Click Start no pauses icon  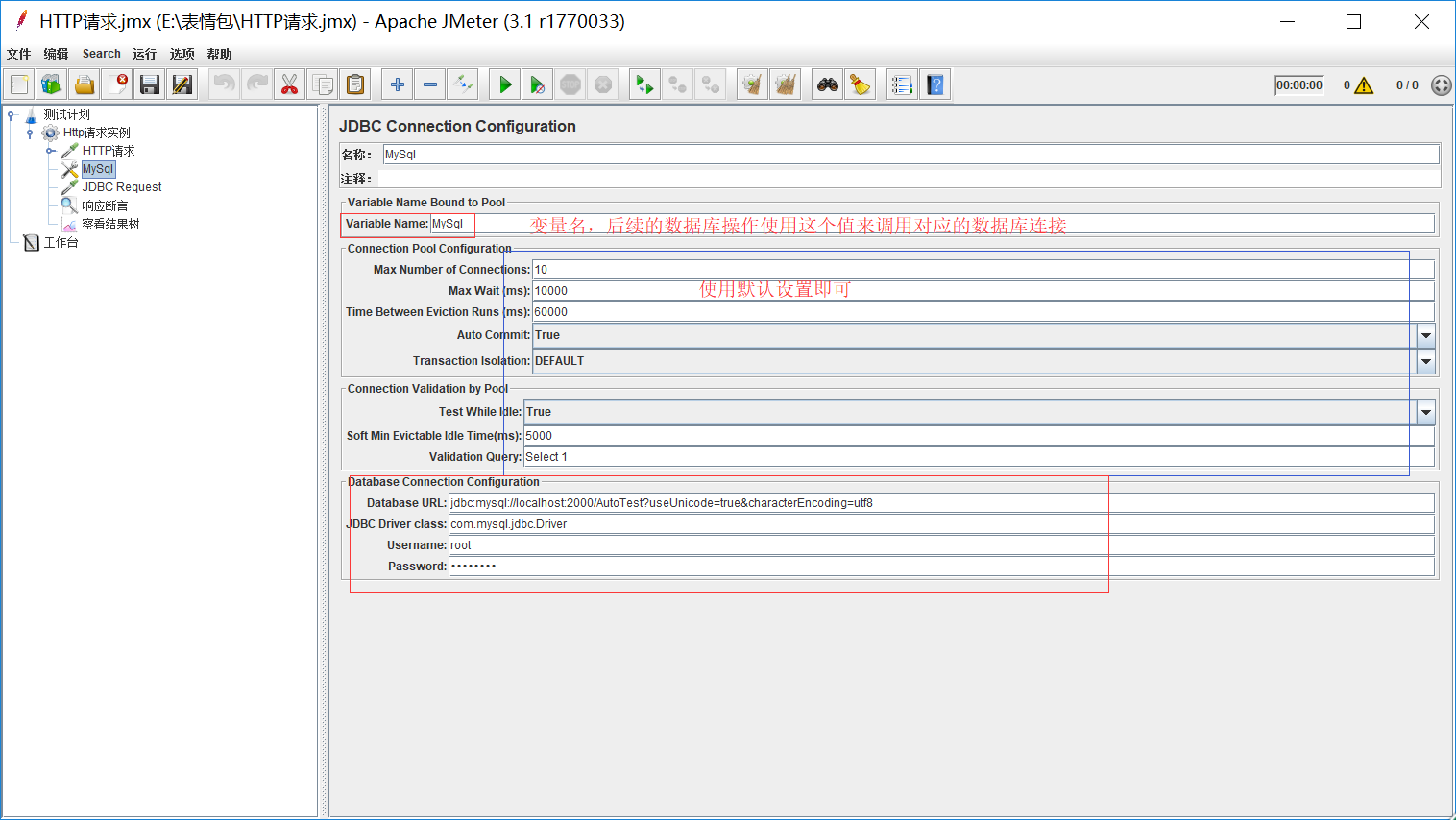click(537, 84)
